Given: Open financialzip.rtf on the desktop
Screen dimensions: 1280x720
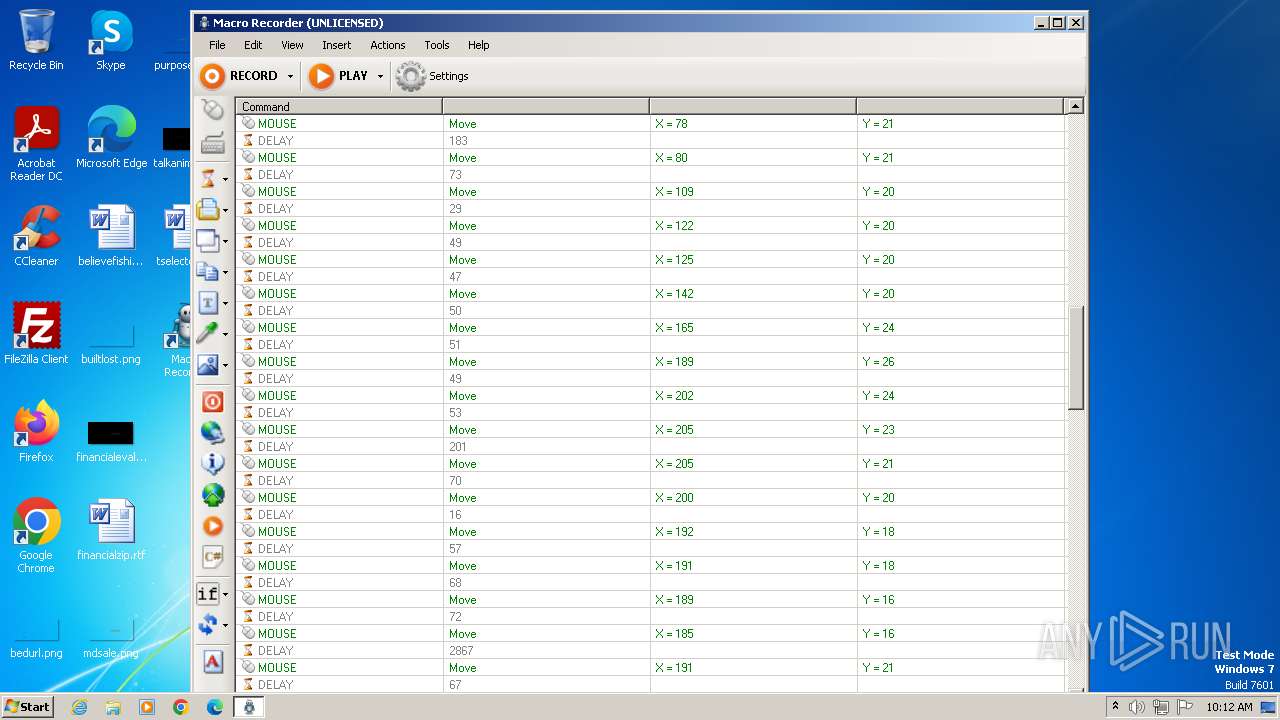Looking at the screenshot, I should coord(110,530).
